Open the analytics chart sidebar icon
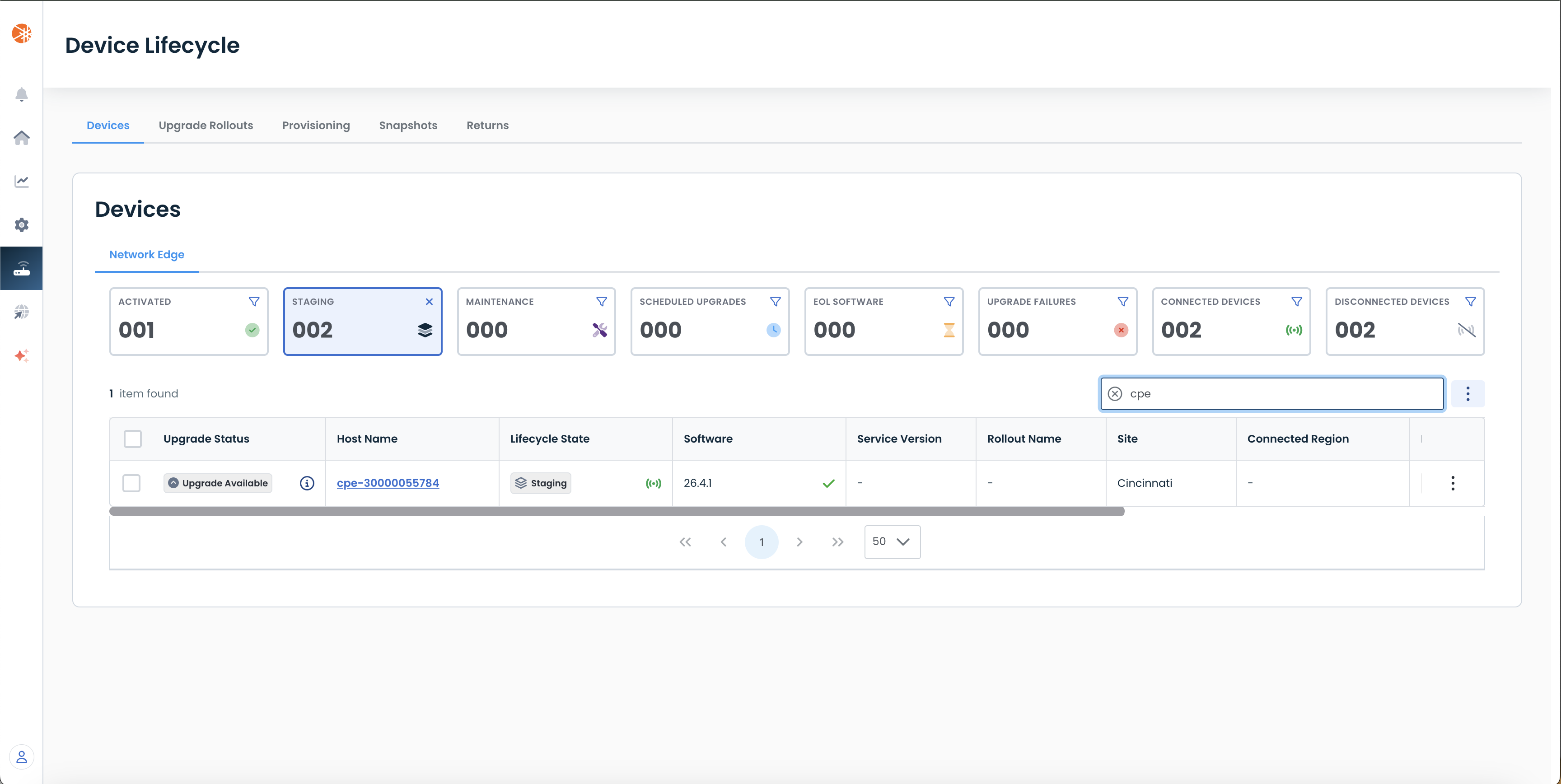Image resolution: width=1561 pixels, height=784 pixels. pos(21,181)
